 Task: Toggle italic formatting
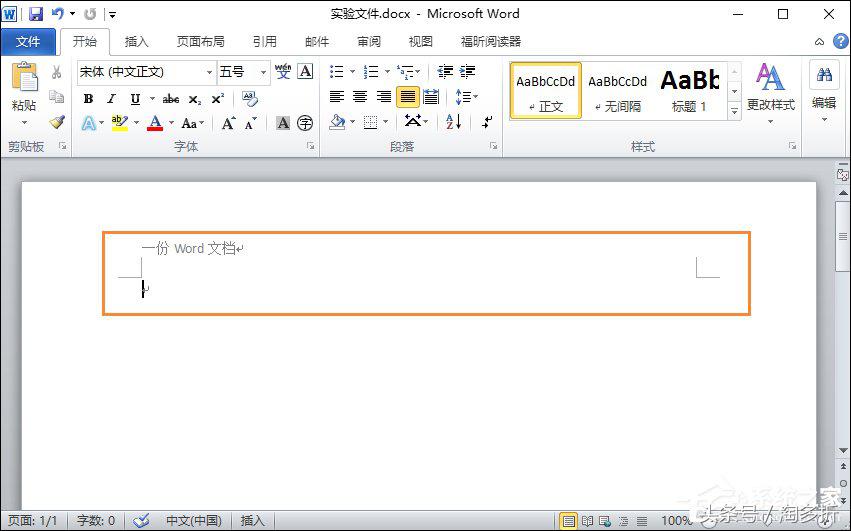[x=111, y=99]
